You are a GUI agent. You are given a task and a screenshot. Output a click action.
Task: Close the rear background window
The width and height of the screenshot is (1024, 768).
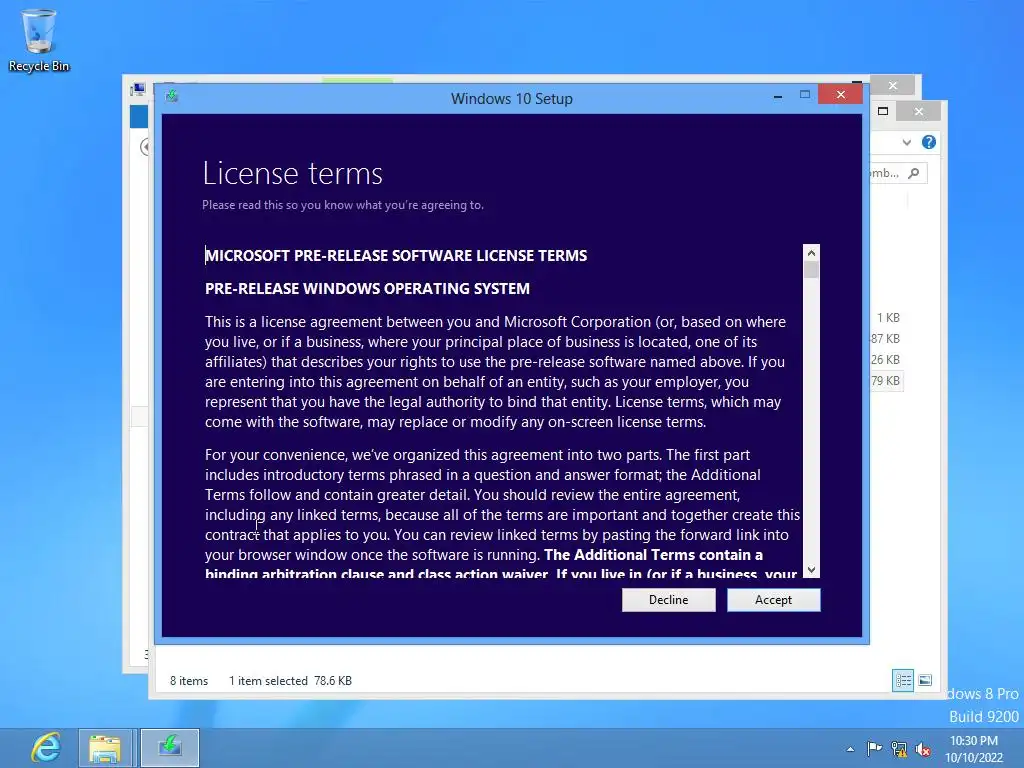click(x=893, y=86)
